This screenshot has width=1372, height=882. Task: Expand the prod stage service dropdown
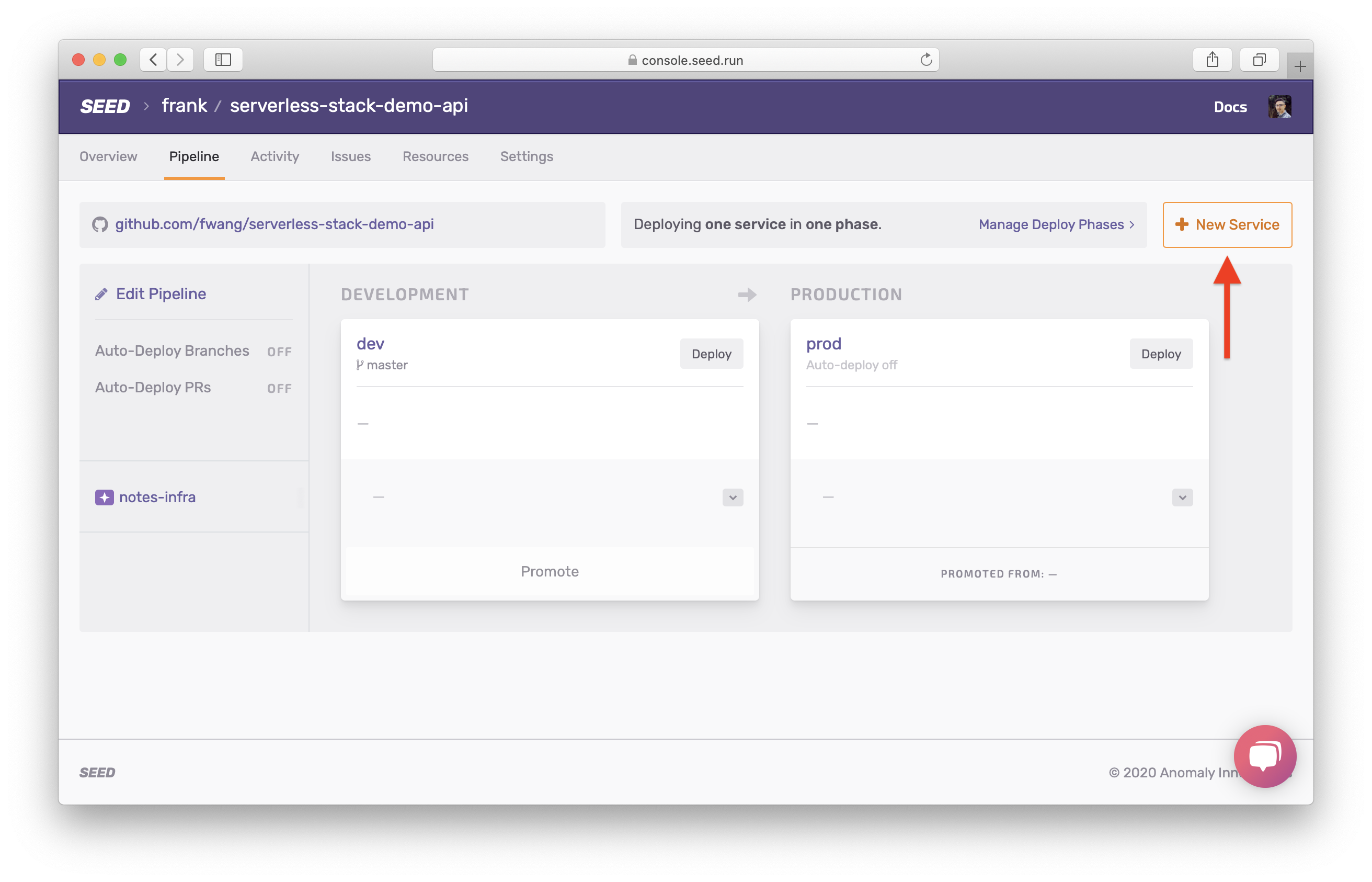tap(1182, 497)
